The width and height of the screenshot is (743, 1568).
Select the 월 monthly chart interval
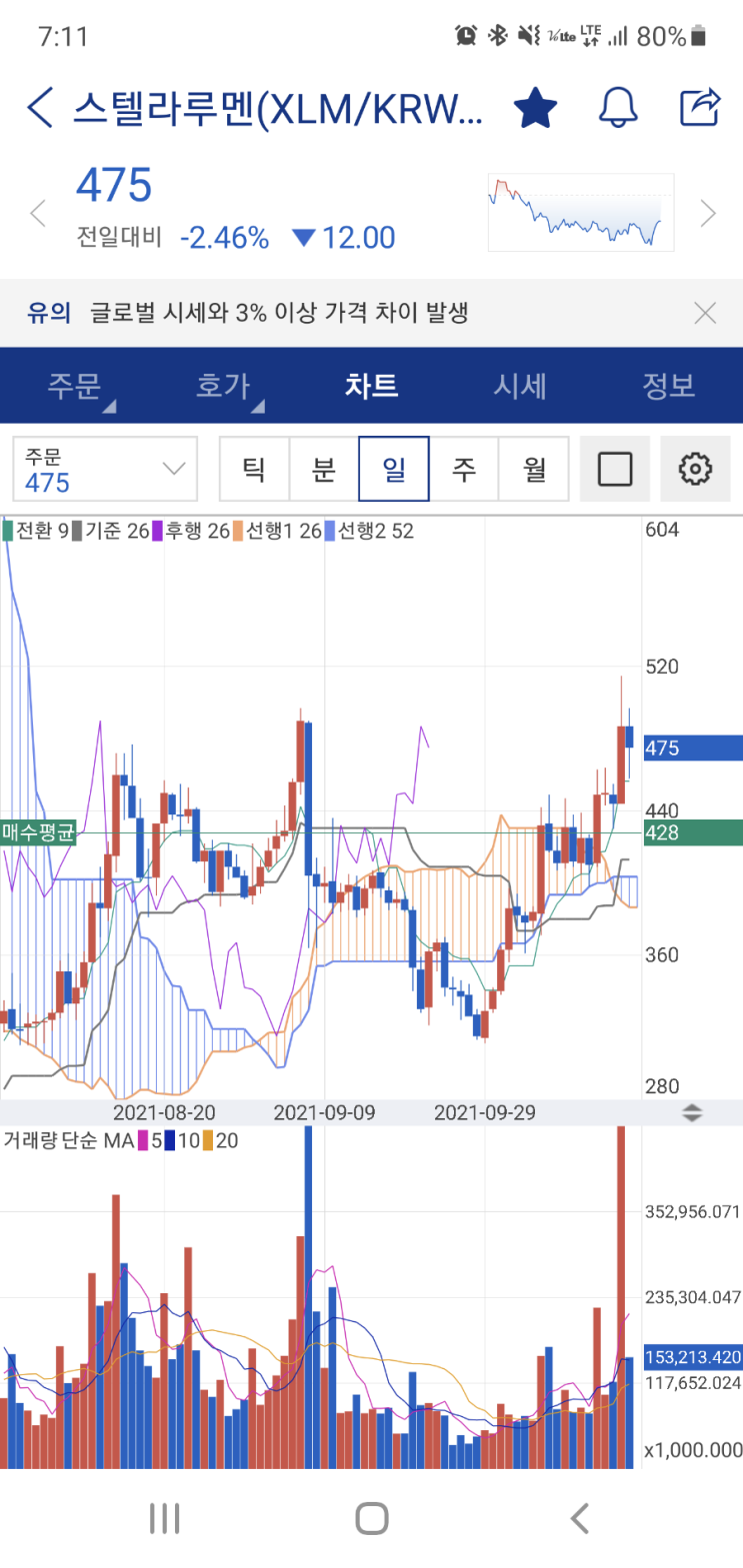point(534,469)
